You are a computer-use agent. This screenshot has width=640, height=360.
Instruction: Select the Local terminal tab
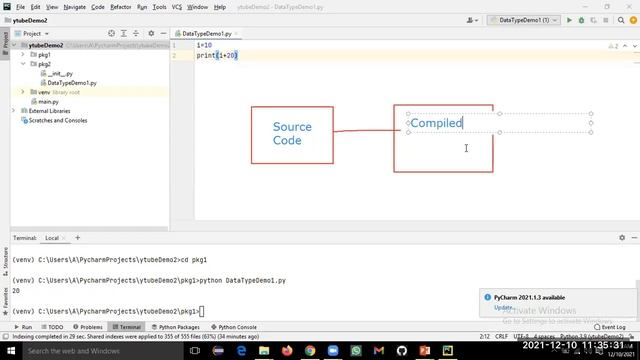click(52, 238)
